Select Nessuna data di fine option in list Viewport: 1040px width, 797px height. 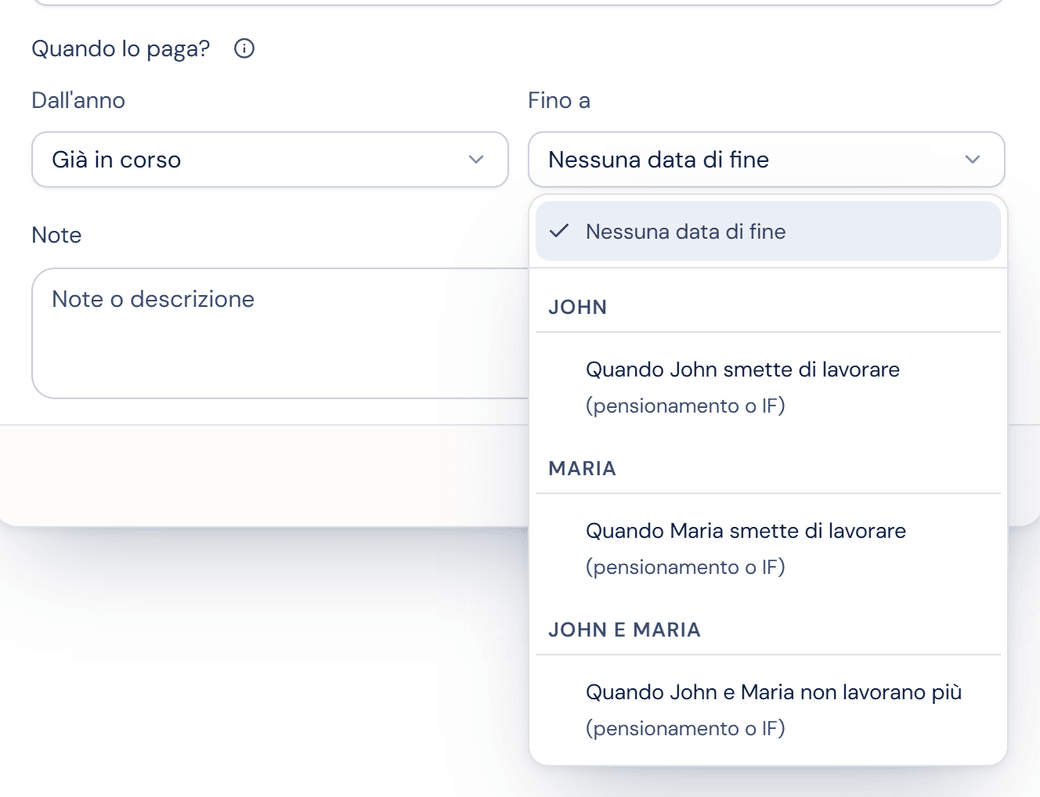[768, 231]
